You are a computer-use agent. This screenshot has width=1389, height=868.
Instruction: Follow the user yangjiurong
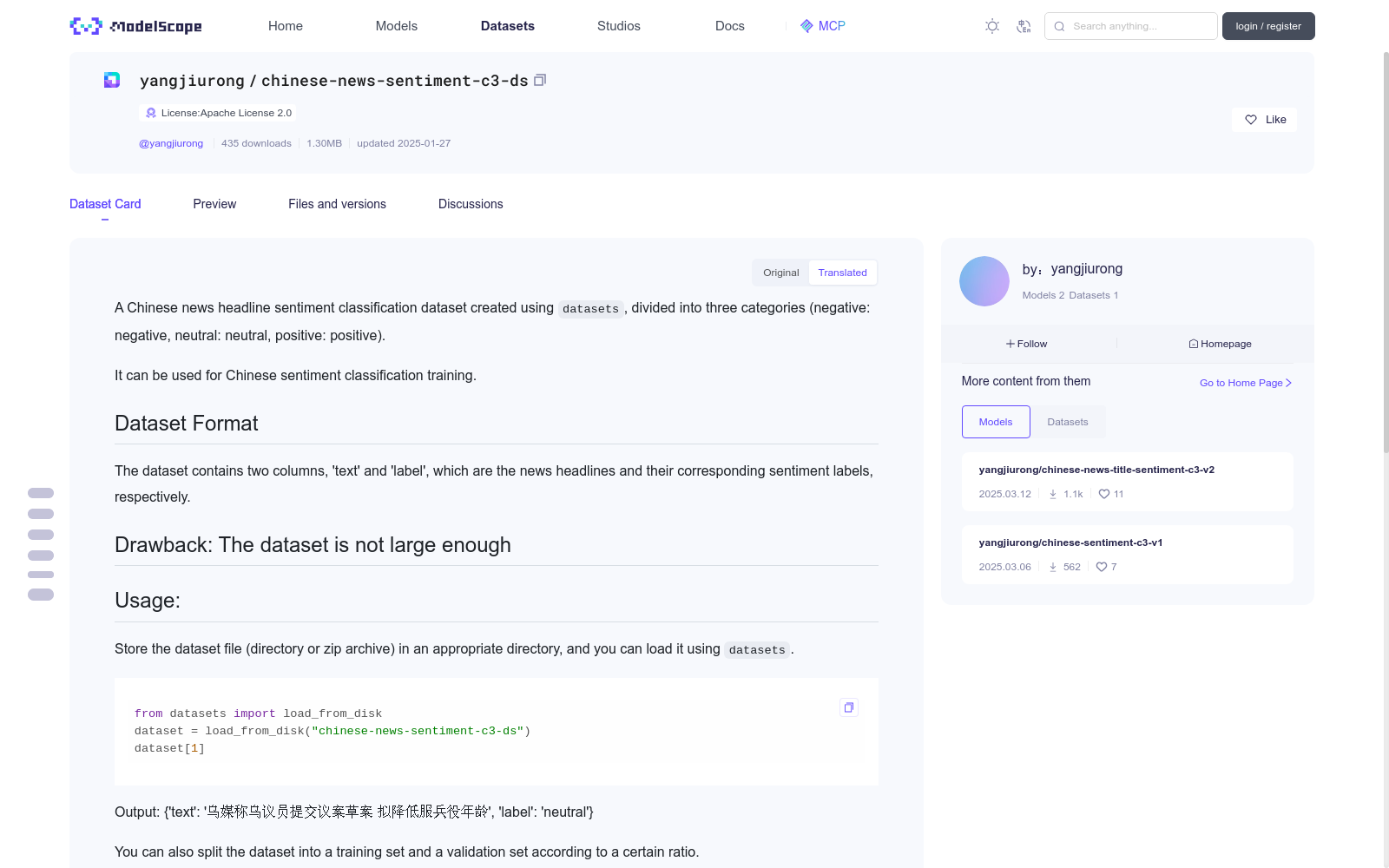[x=1027, y=344]
